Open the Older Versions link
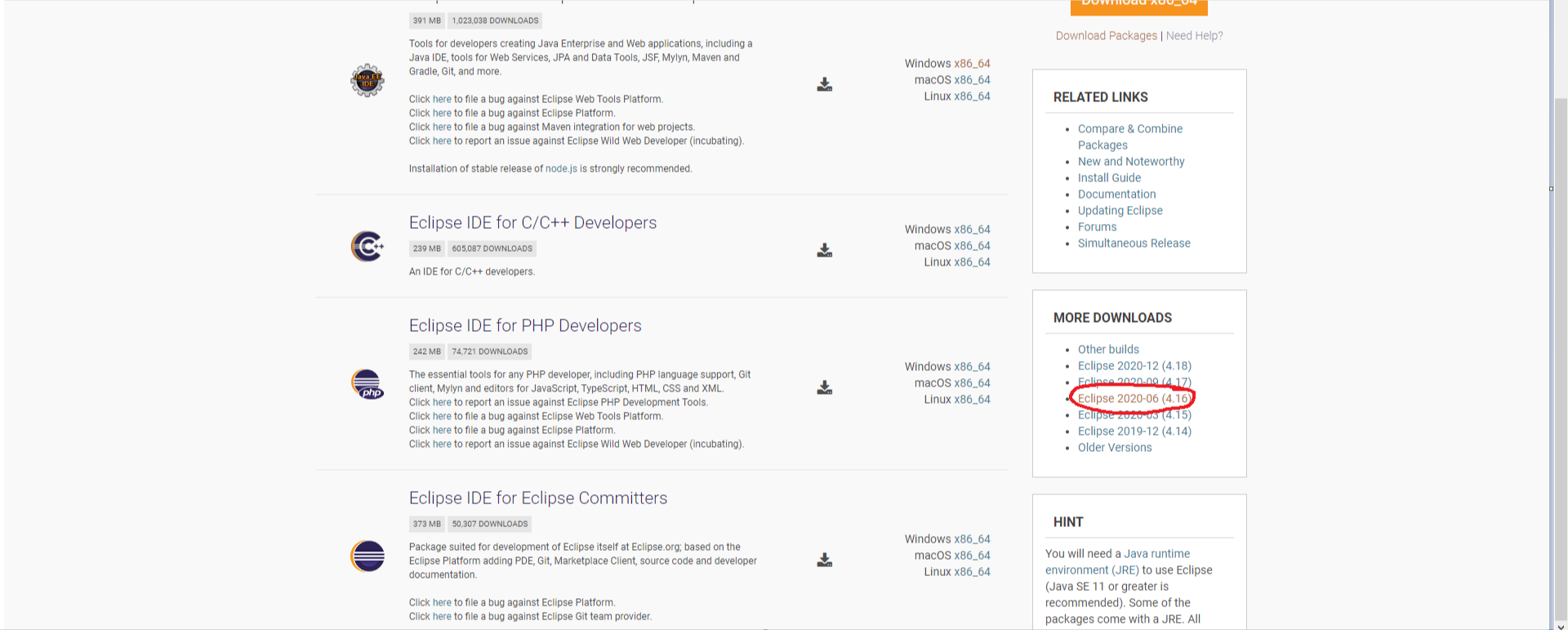This screenshot has width=1568, height=630. (1115, 448)
